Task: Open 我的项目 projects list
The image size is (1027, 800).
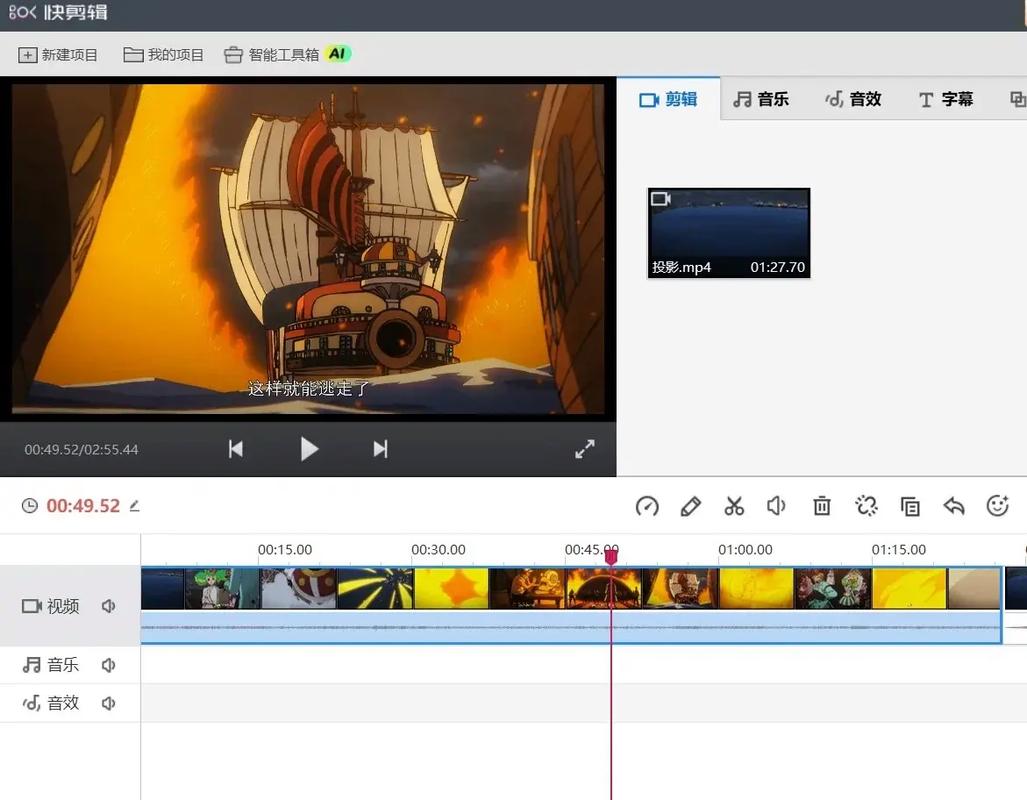Action: pyautogui.click(x=163, y=54)
